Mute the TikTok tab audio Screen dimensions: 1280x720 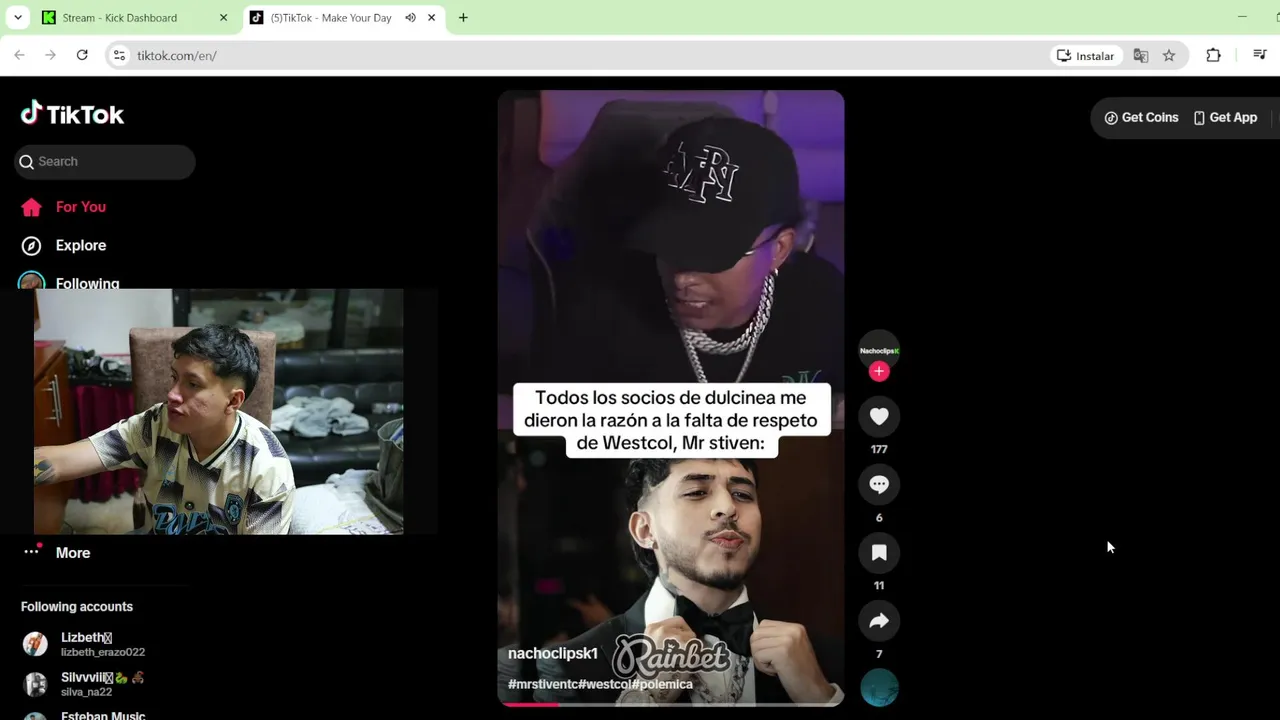410,18
